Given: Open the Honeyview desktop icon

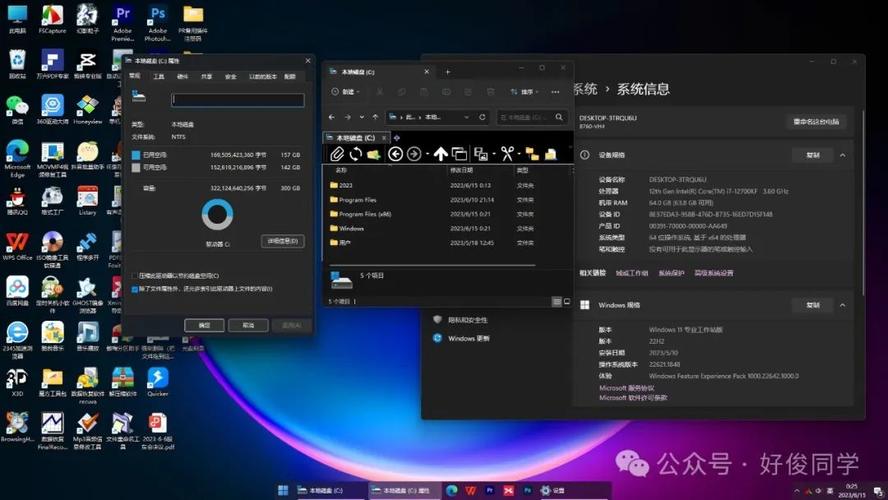Looking at the screenshot, I should [x=87, y=110].
